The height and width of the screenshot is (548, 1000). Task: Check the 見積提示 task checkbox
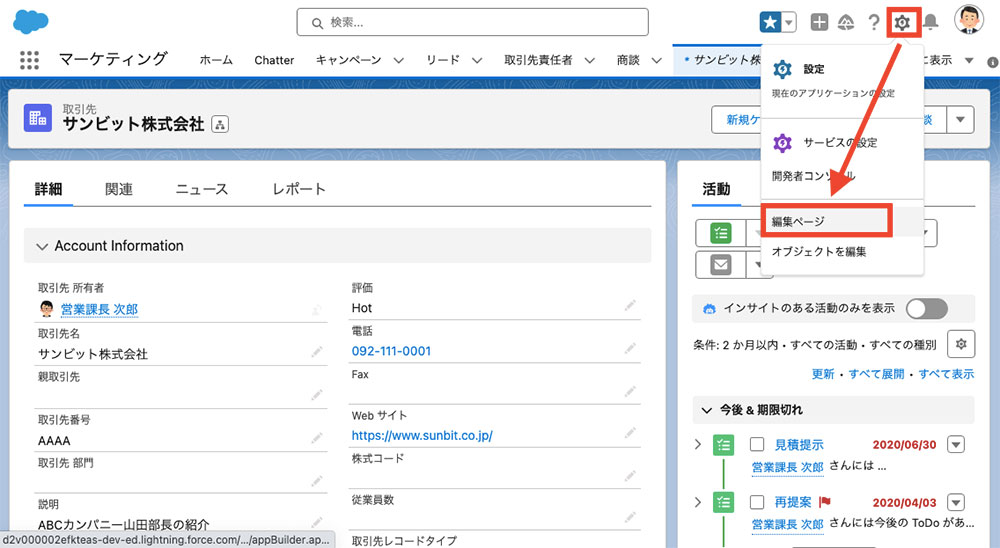757,445
